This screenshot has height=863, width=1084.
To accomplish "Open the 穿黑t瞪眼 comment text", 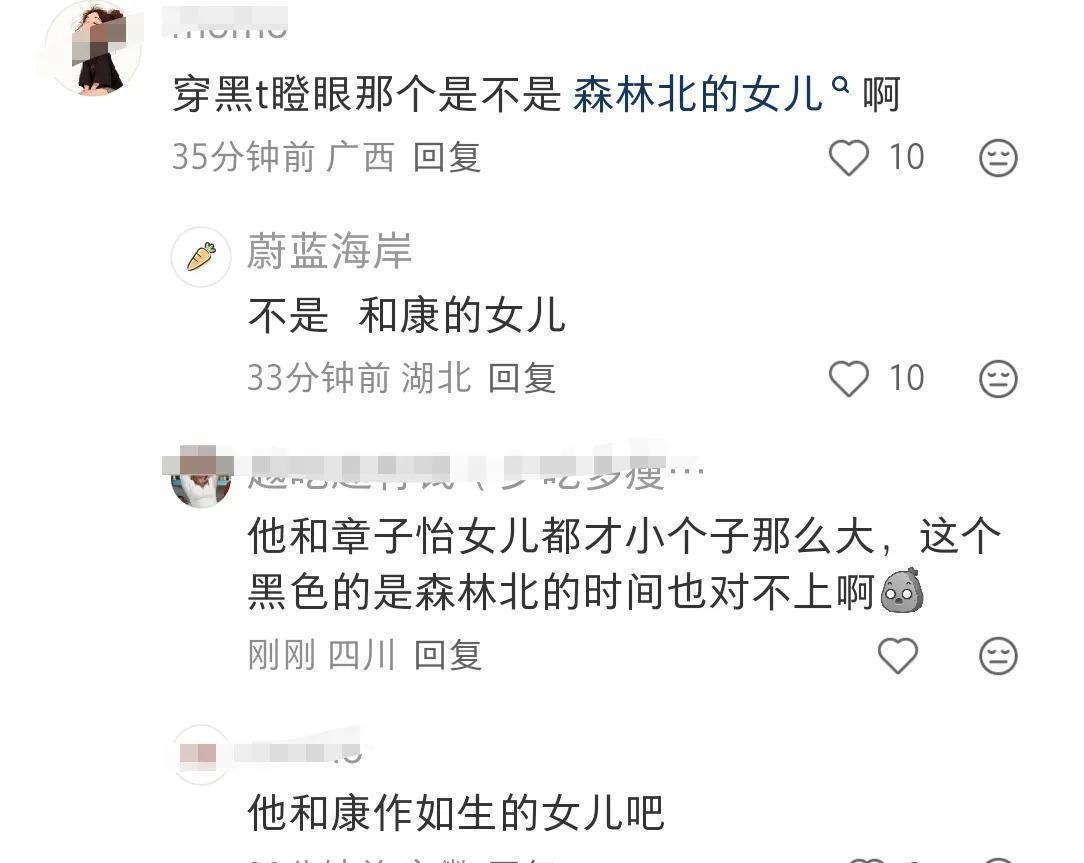I will 536,95.
